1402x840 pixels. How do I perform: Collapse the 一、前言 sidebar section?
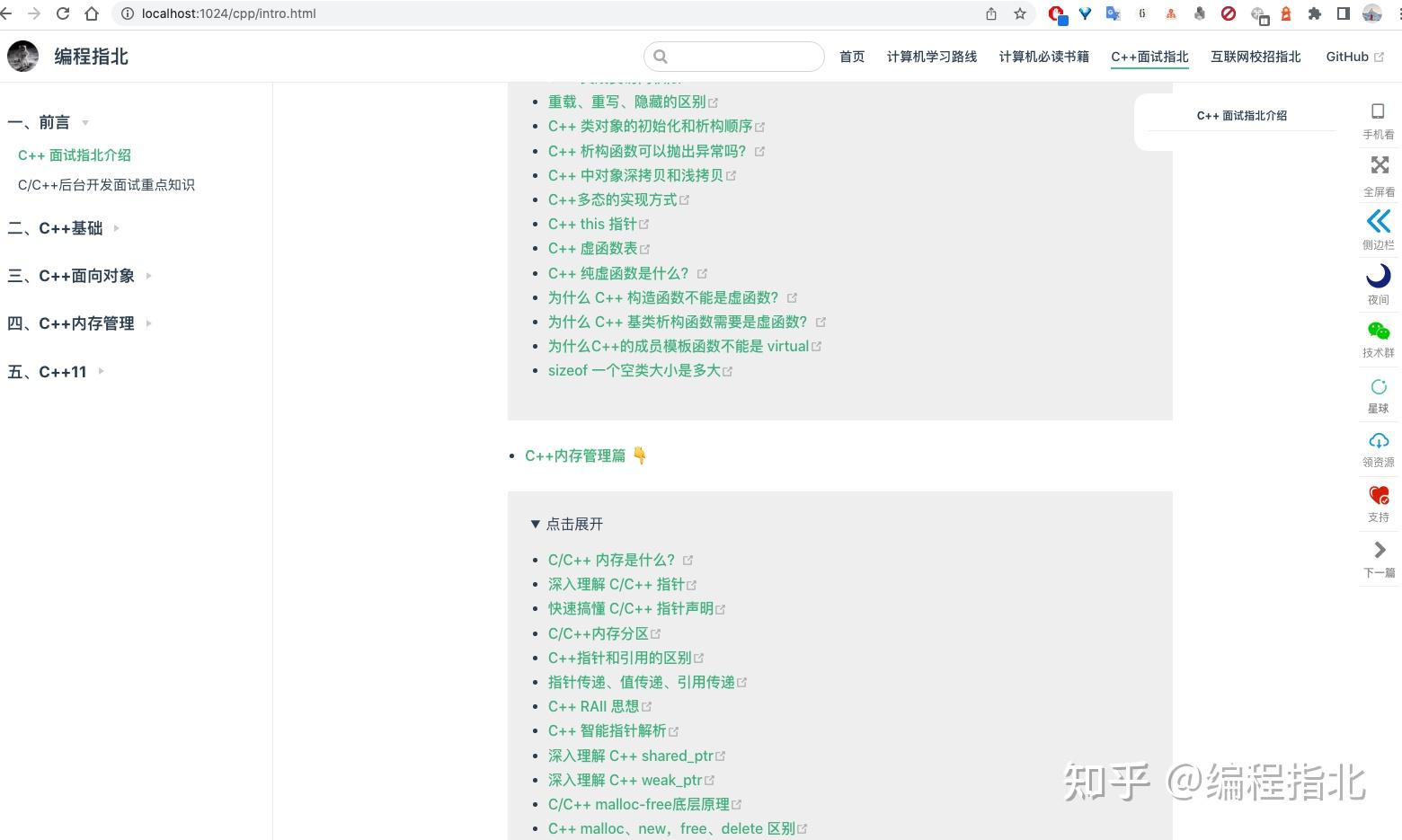click(49, 122)
